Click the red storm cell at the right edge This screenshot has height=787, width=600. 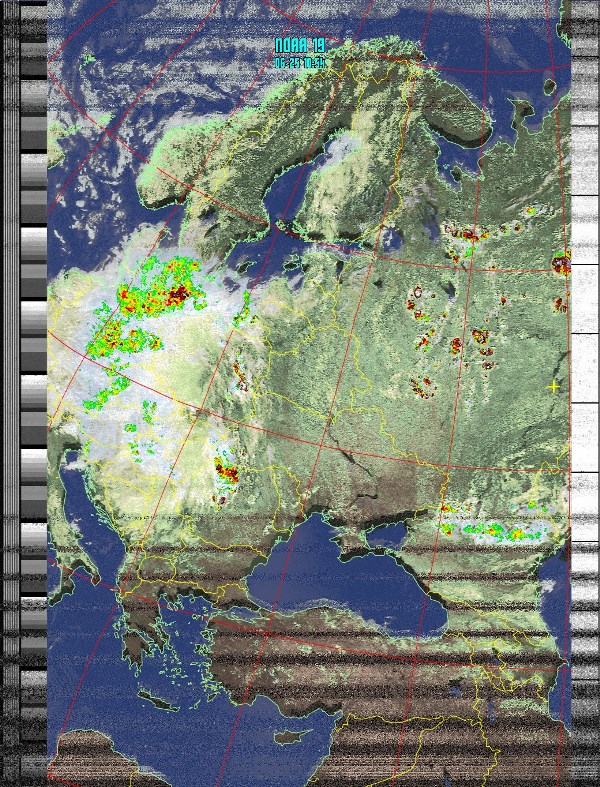[561, 264]
